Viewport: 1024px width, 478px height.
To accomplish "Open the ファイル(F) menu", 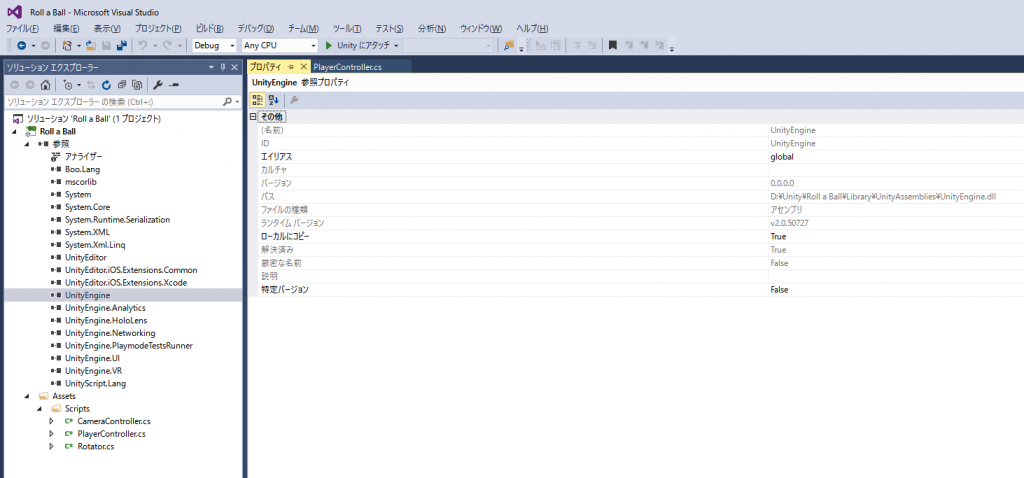I will (x=22, y=29).
